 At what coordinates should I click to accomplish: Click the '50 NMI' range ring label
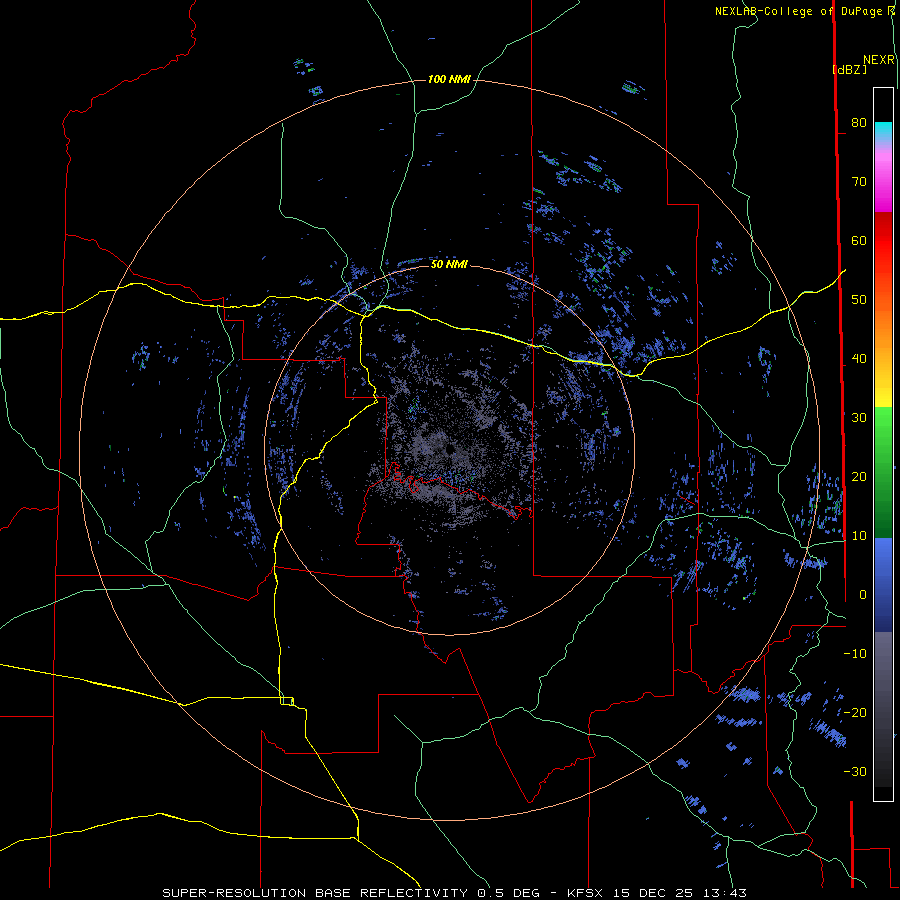pos(449,264)
